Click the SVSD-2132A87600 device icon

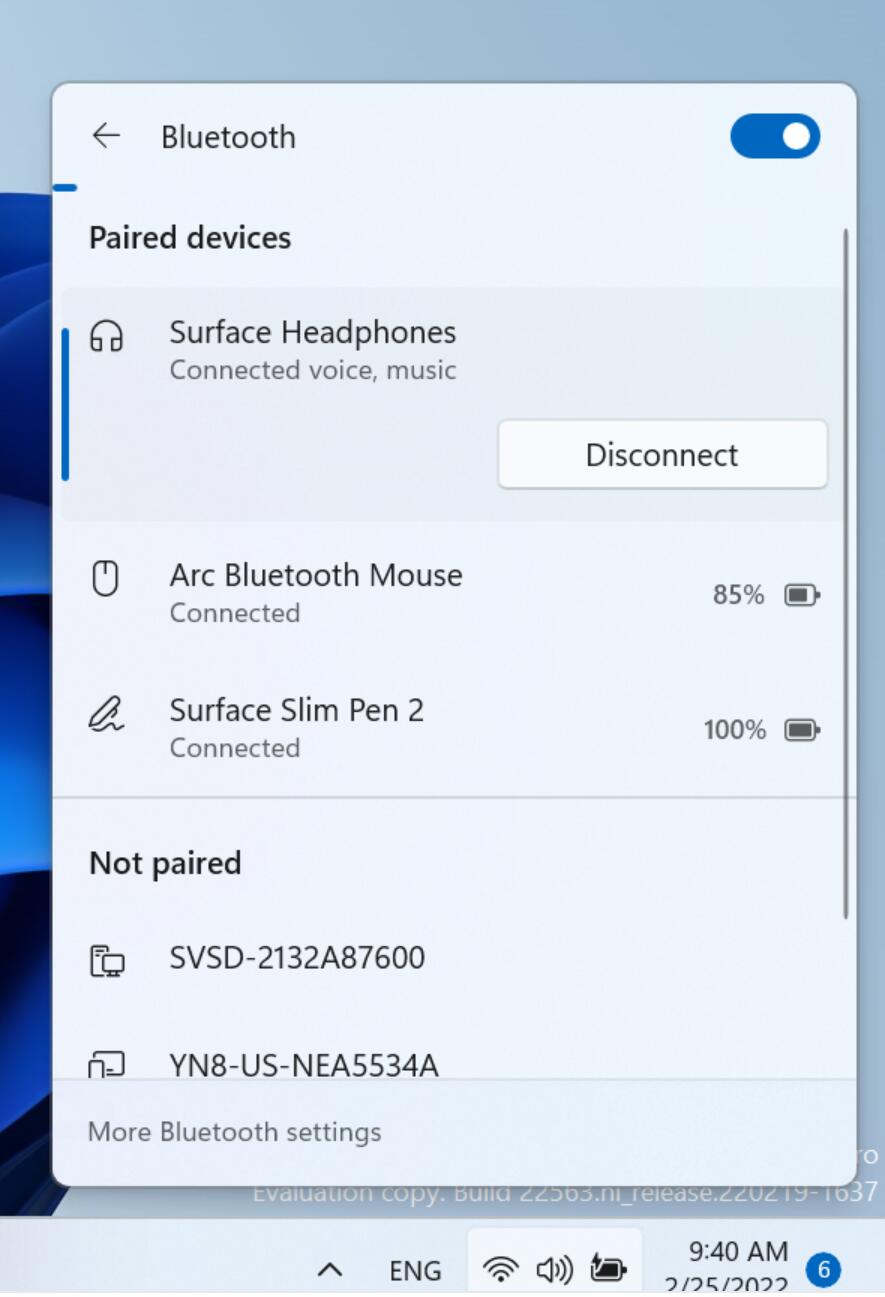106,962
